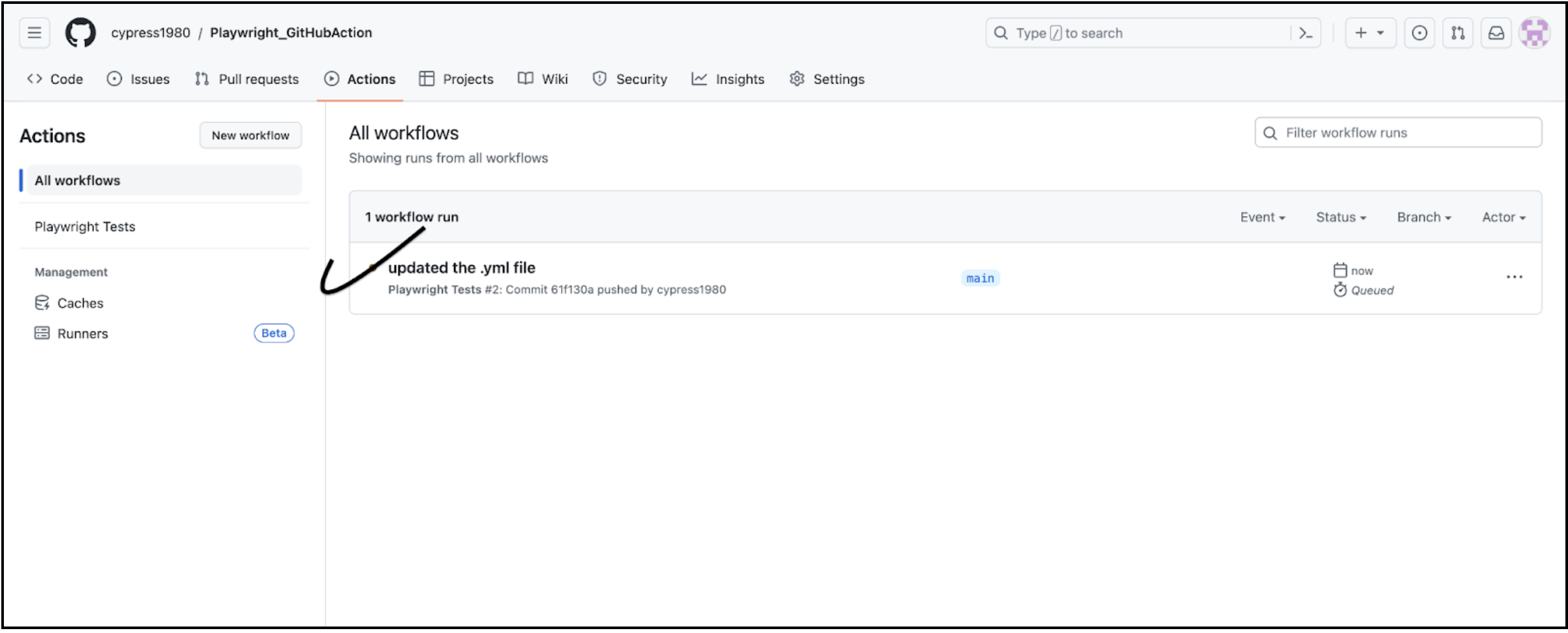Click the Filter workflow runs field
The width and height of the screenshot is (1568, 633).
[x=1407, y=133]
